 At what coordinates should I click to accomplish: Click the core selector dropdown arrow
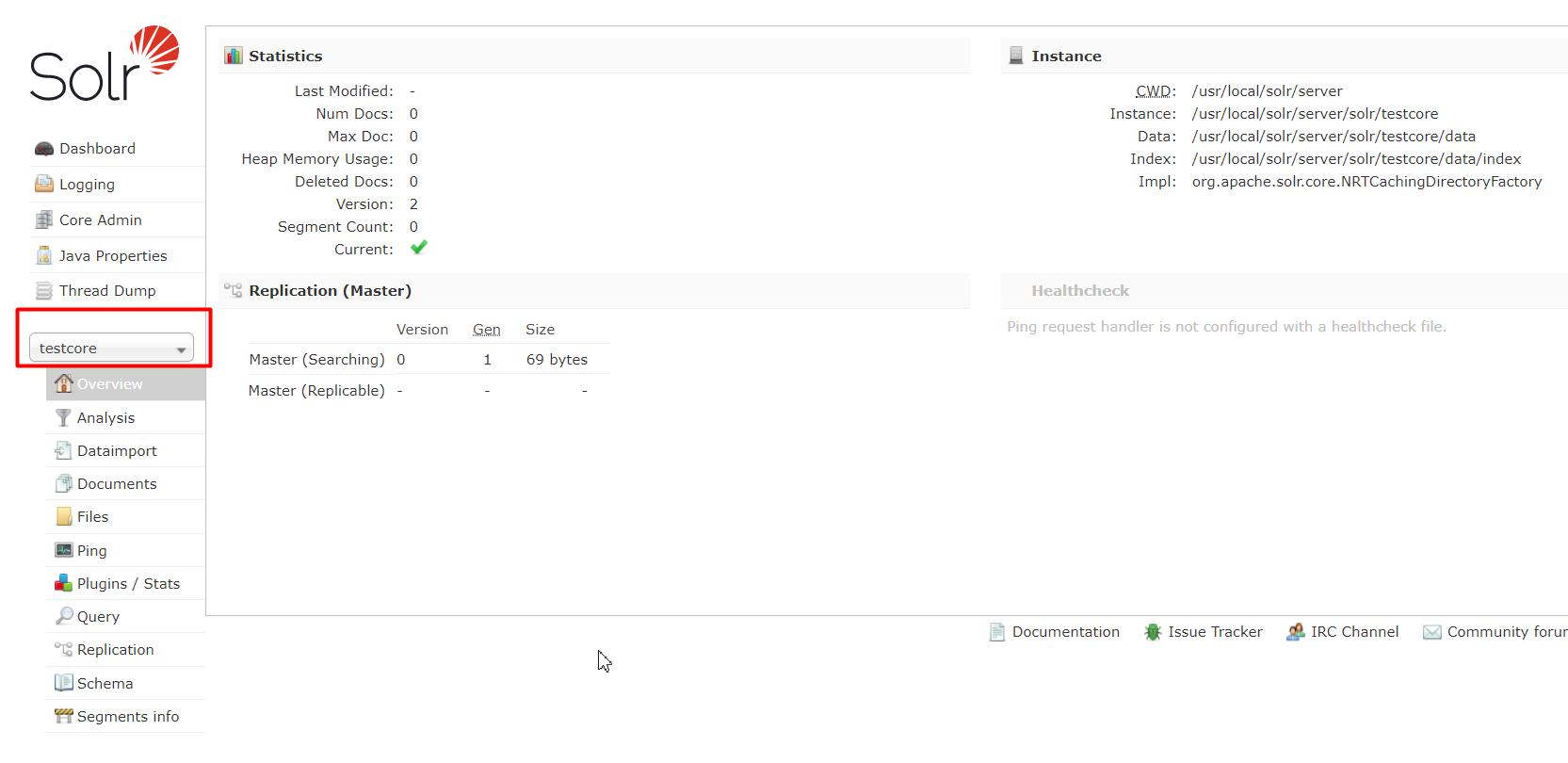click(x=181, y=349)
